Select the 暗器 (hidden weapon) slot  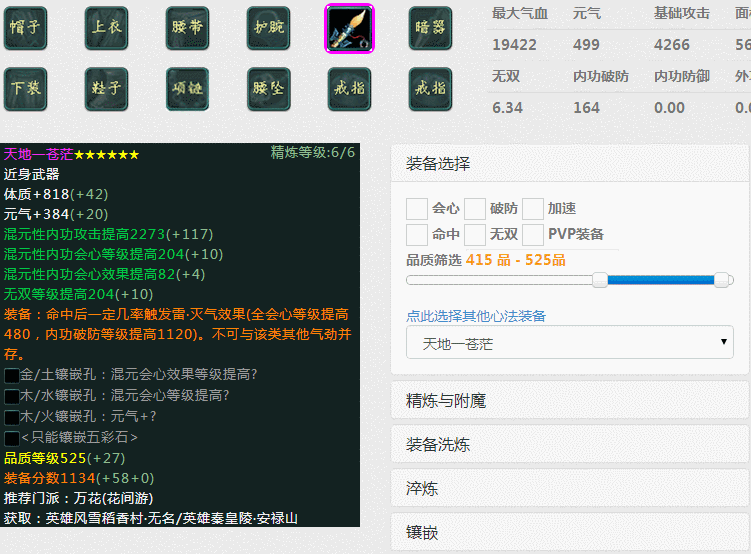pyautogui.click(x=430, y=28)
